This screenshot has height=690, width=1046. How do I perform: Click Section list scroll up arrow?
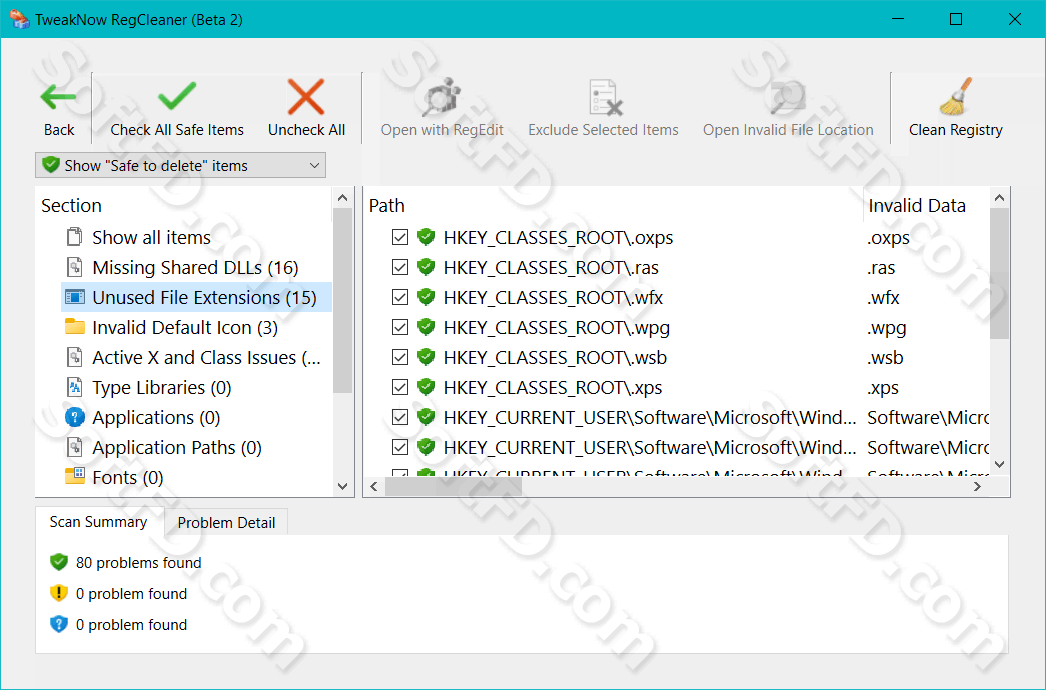click(342, 198)
